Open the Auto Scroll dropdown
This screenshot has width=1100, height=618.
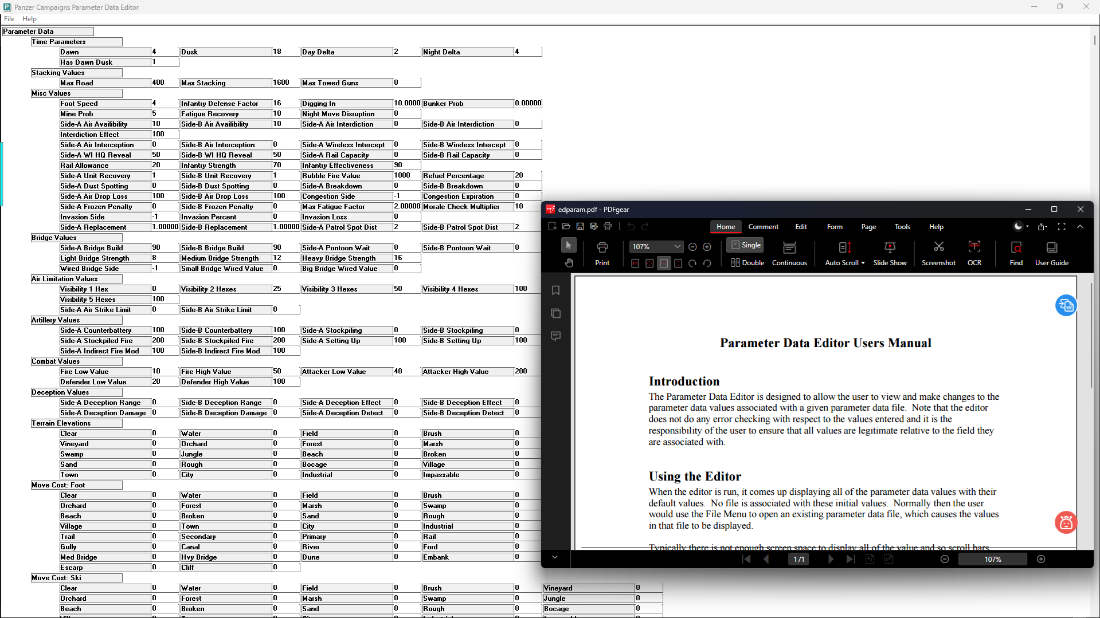pyautogui.click(x=845, y=253)
